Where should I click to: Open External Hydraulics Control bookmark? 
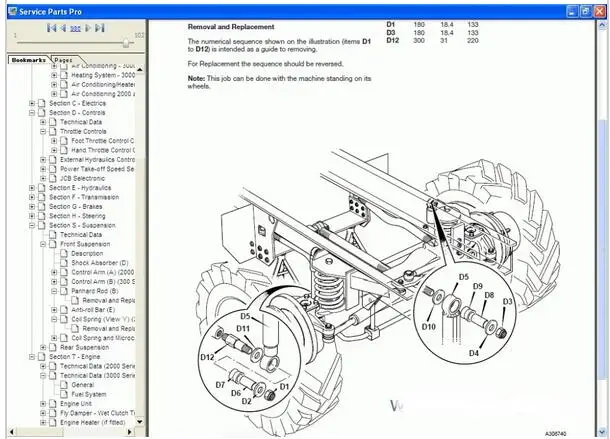click(x=98, y=160)
